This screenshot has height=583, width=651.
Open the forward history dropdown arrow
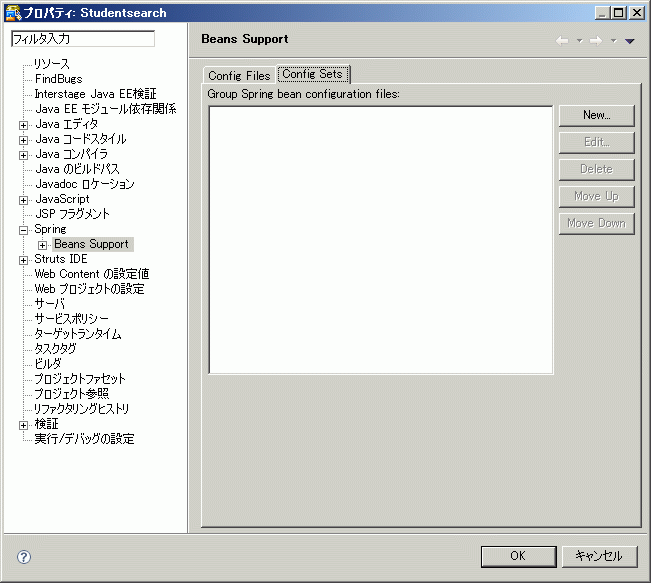coord(614,41)
